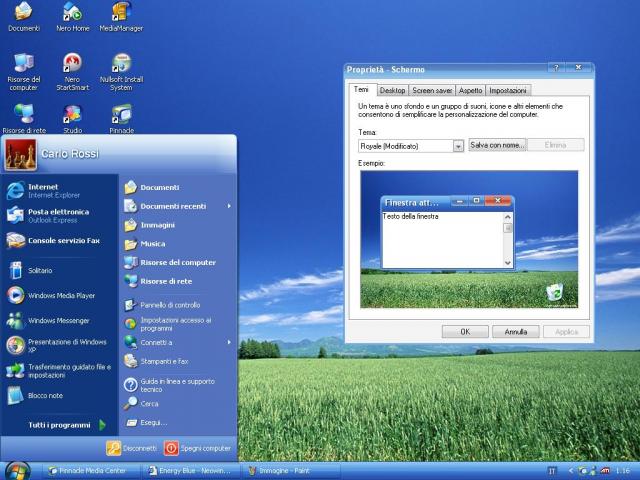
Task: Open Nero StartSmart desktop shortcut
Action: click(73, 72)
